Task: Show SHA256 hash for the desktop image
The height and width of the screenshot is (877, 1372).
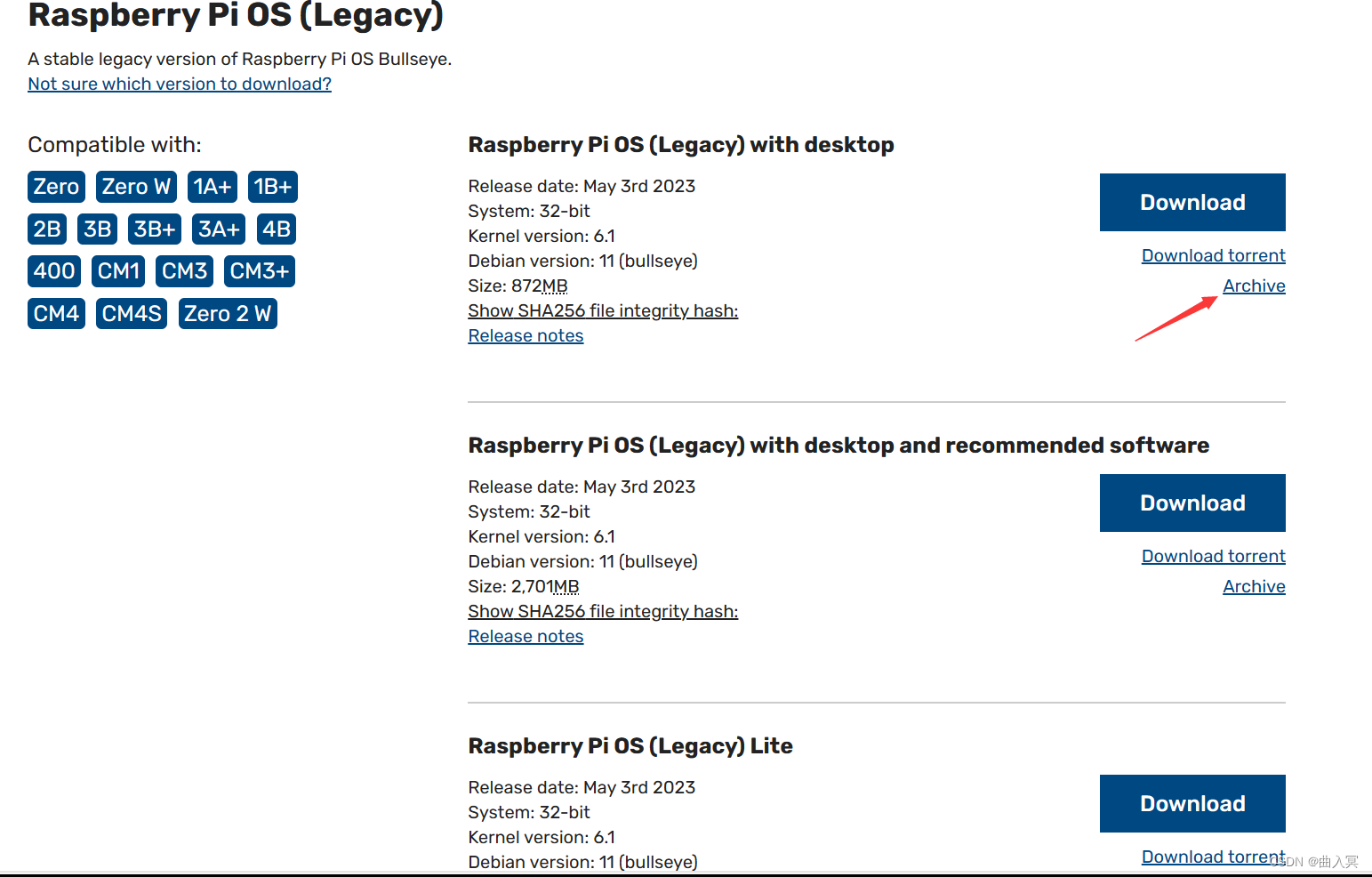Action: pyautogui.click(x=603, y=310)
